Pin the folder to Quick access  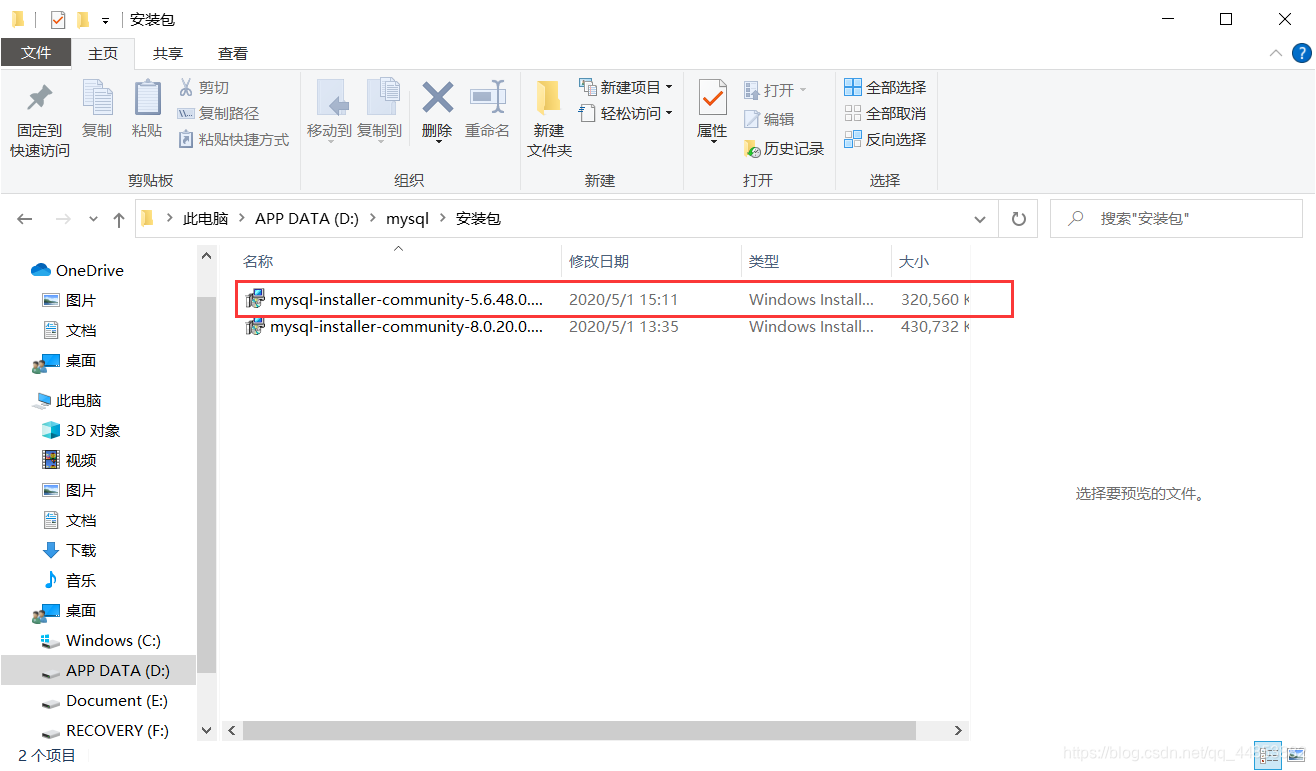point(40,120)
